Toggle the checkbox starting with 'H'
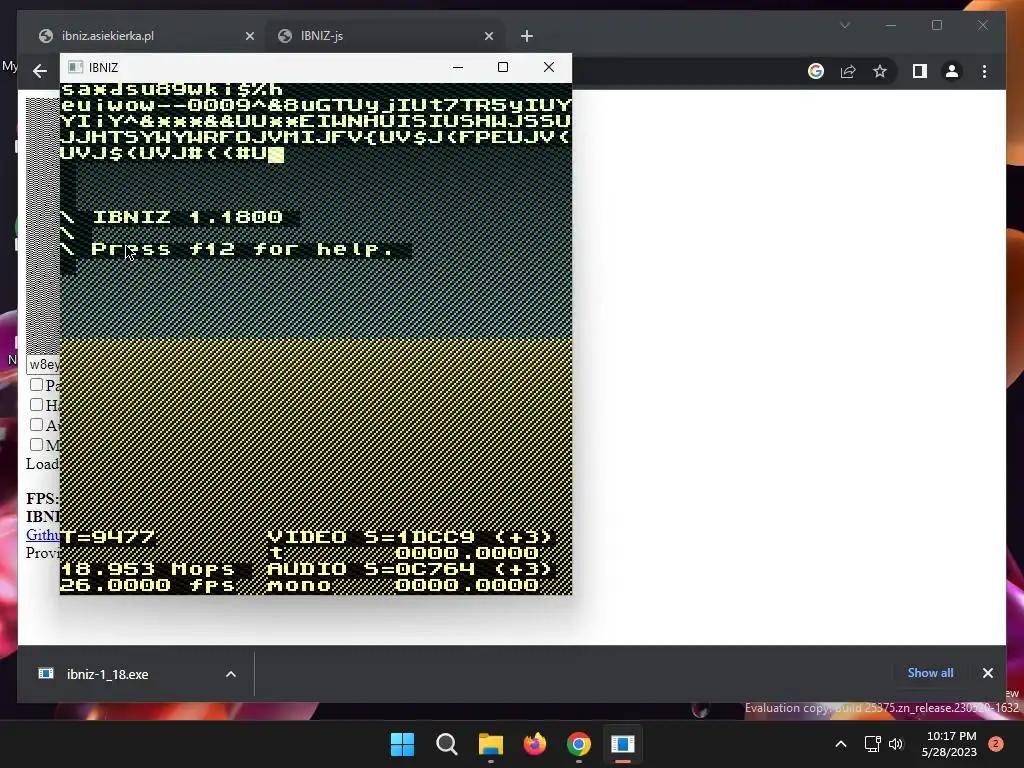The image size is (1024, 768). 37,405
